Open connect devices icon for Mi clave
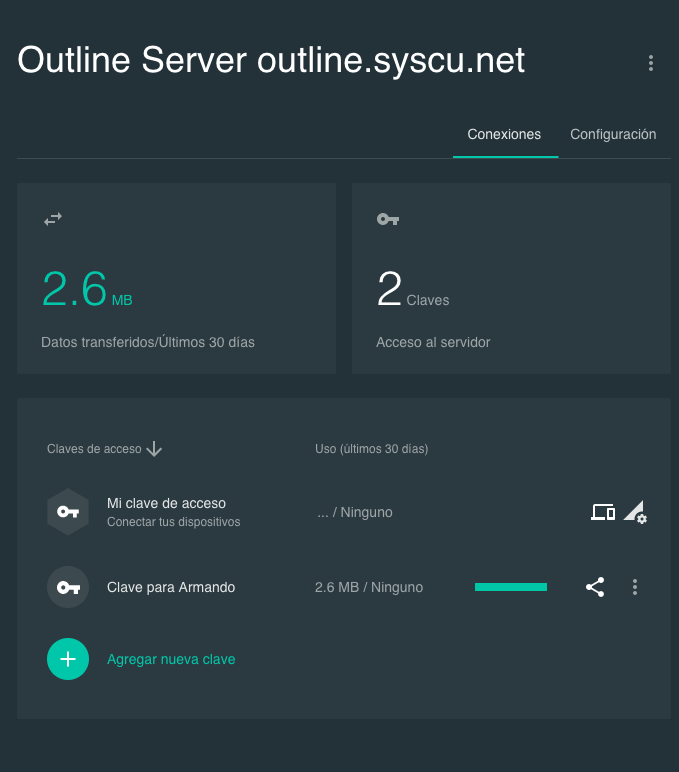 coord(603,512)
